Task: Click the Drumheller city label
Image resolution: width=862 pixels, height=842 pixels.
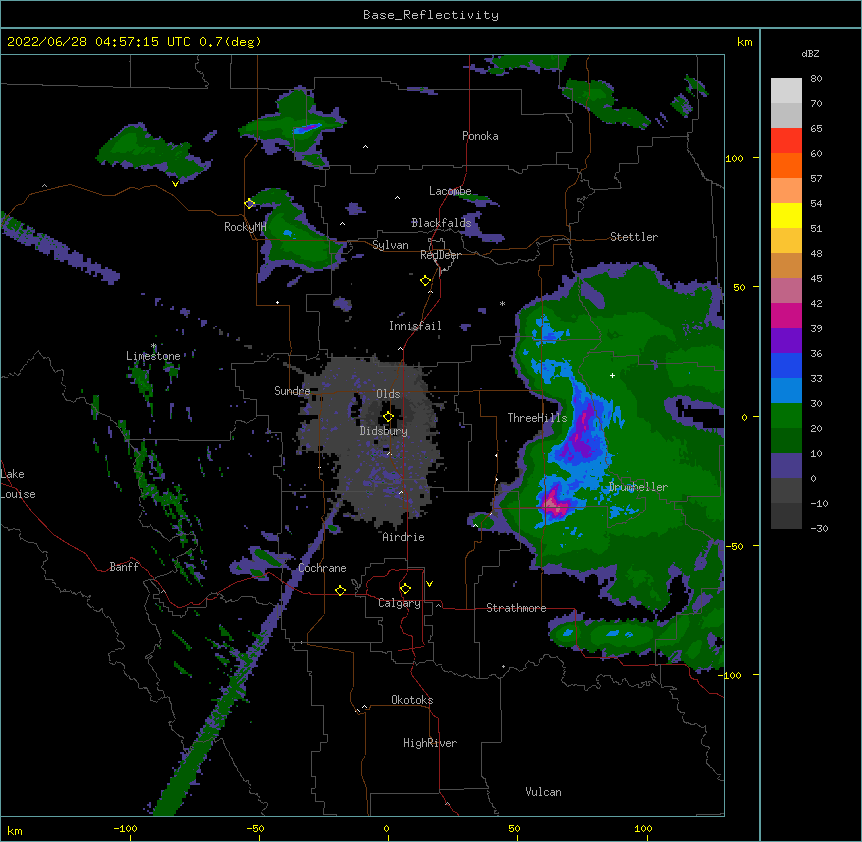Action: pos(638,487)
